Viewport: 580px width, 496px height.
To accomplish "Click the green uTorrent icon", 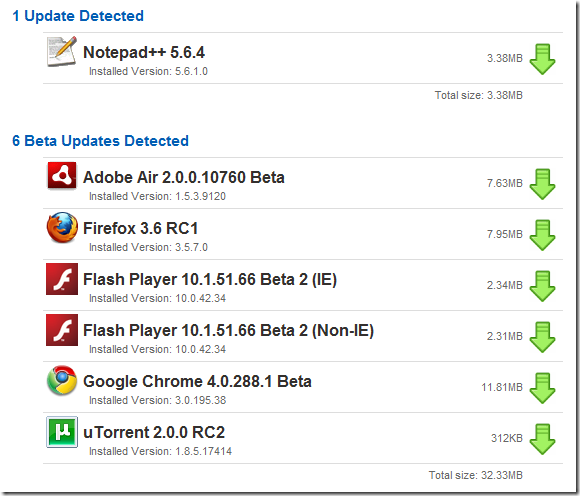I will [62, 432].
